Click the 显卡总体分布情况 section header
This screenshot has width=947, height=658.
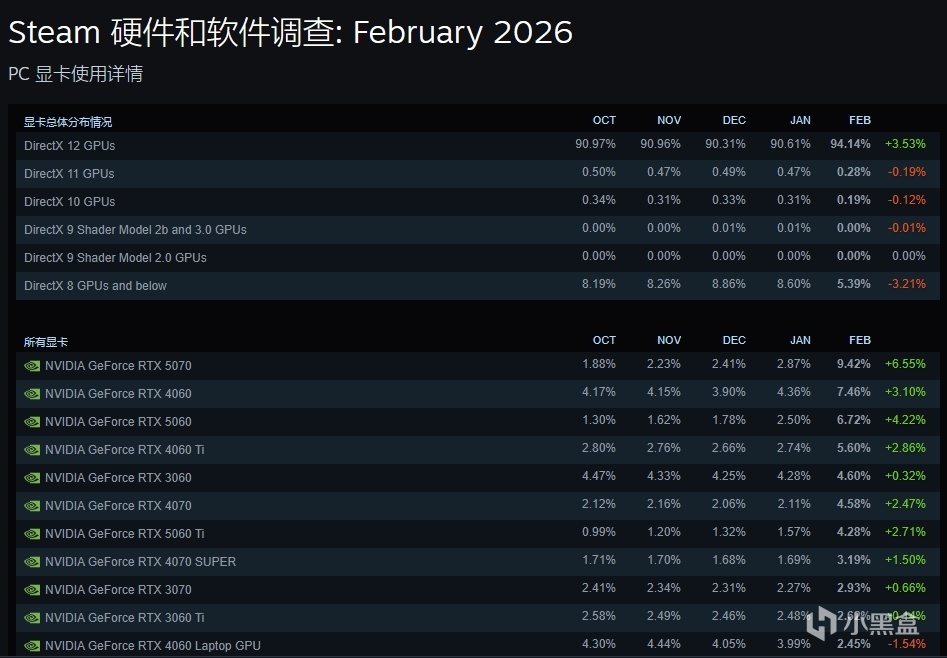pos(68,122)
